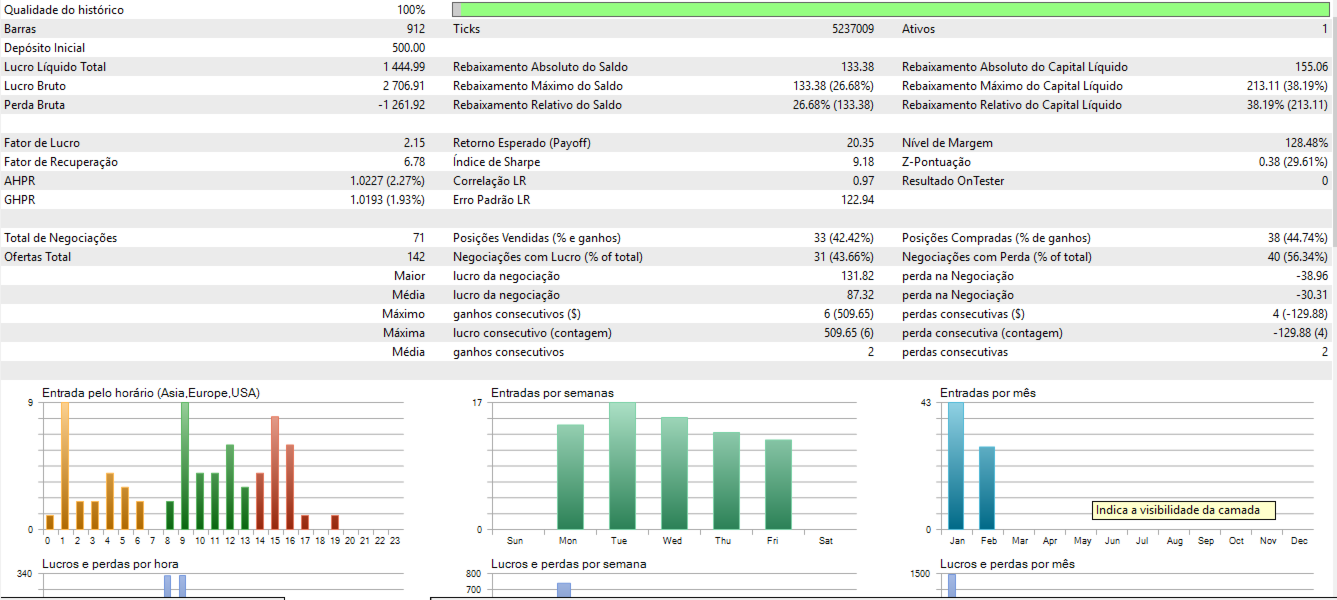Select the AHPR value 1.0227 (2.27%)
1337x600 pixels.
click(x=388, y=181)
